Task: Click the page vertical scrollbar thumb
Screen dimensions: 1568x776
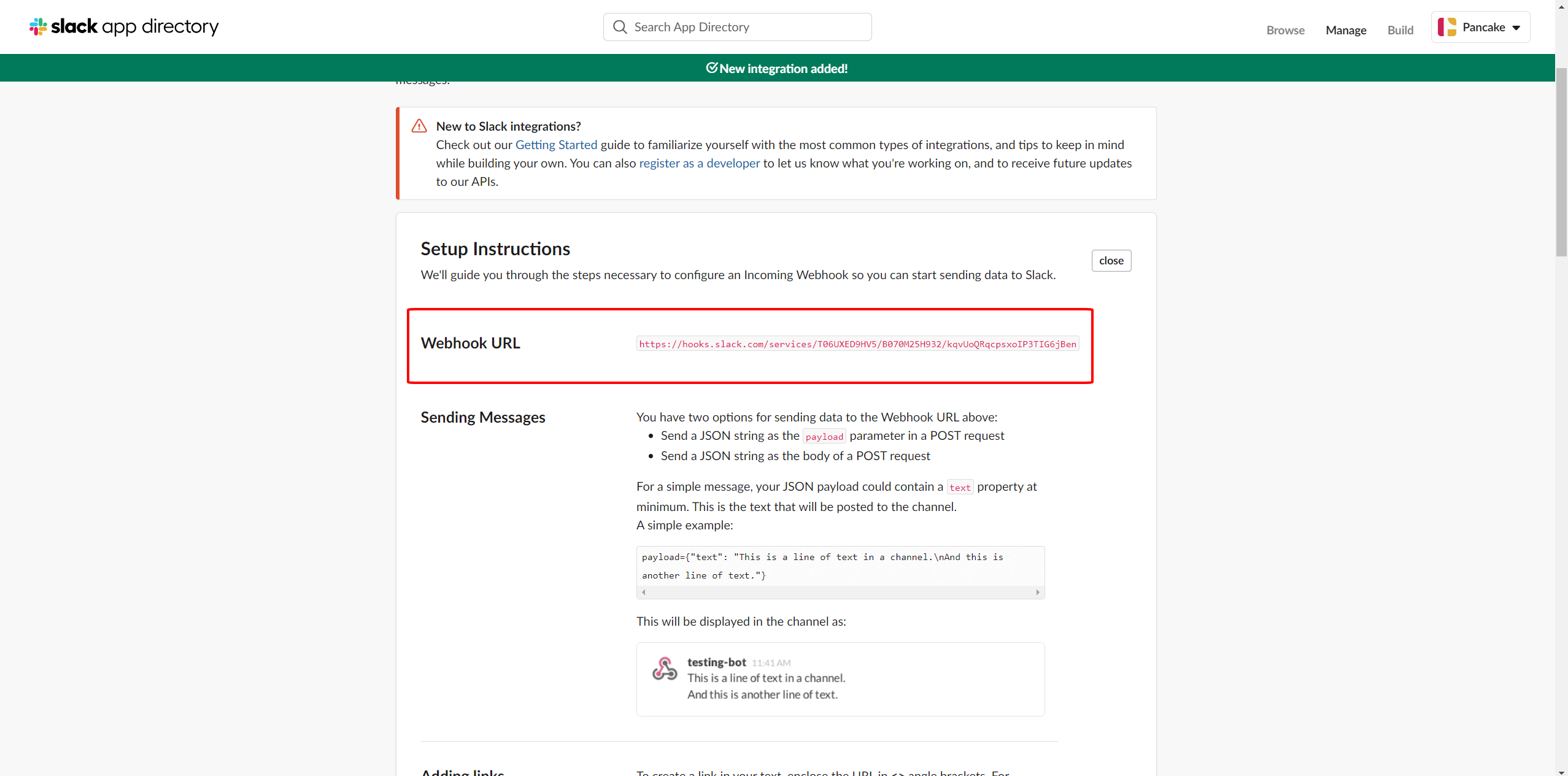Action: coord(1561,163)
